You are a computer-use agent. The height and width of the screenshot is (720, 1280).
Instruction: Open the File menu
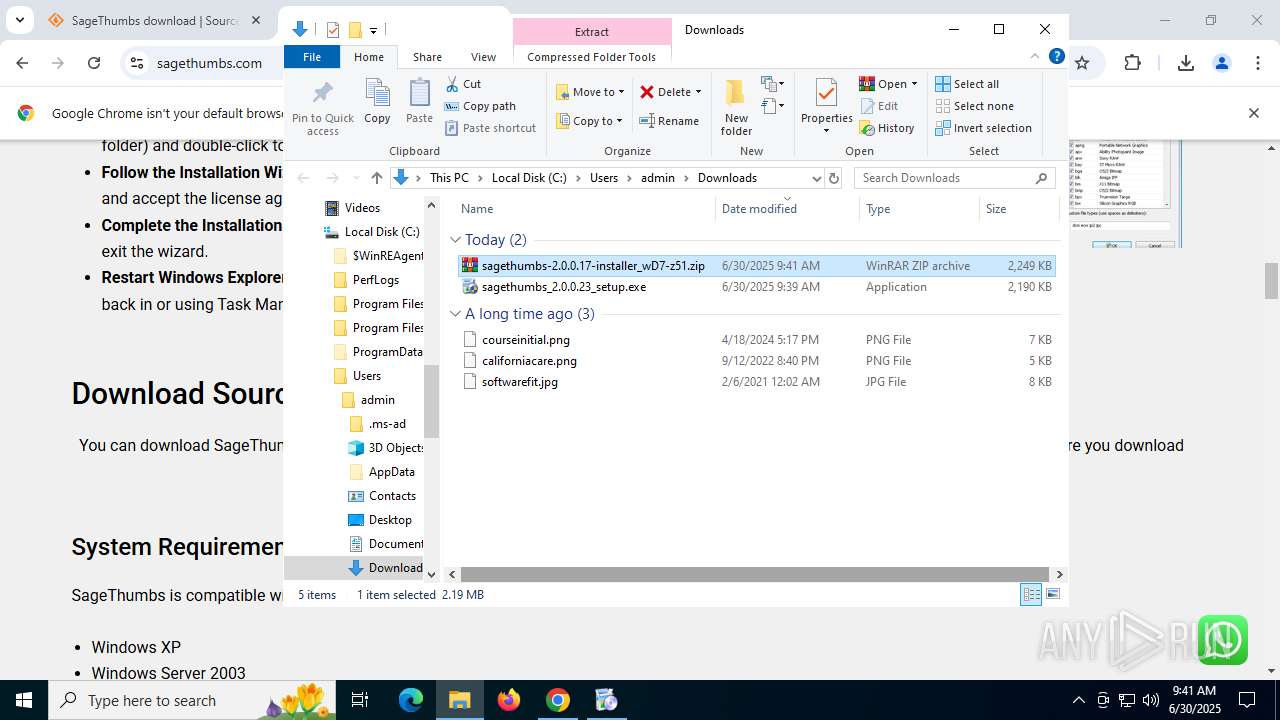coord(312,57)
